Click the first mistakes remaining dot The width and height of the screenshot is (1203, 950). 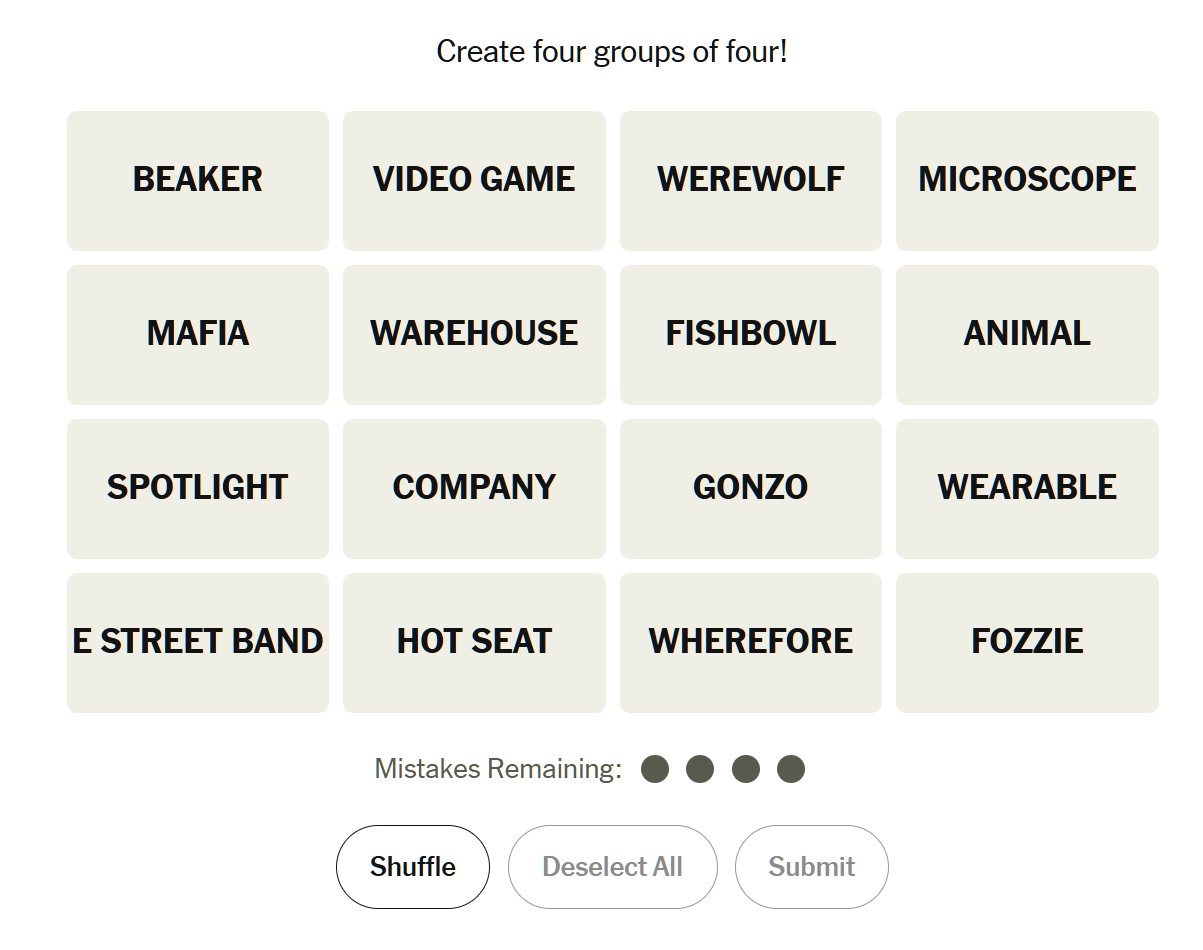[x=655, y=769]
